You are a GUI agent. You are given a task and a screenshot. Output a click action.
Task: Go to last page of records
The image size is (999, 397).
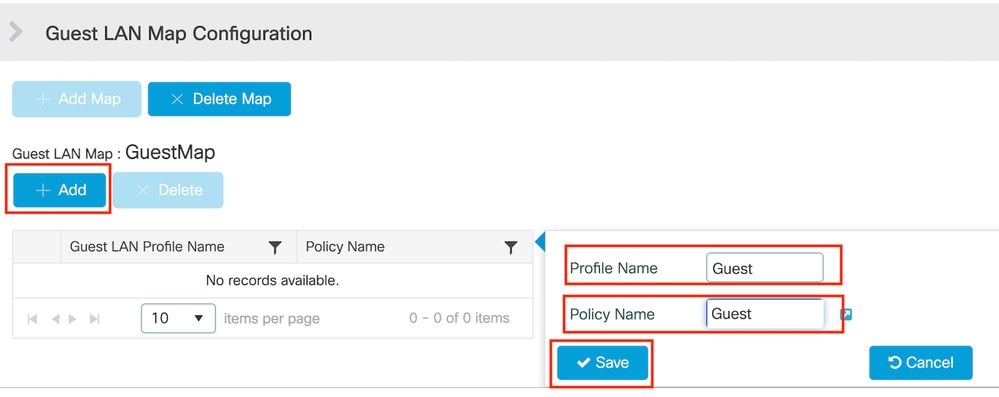pos(94,319)
